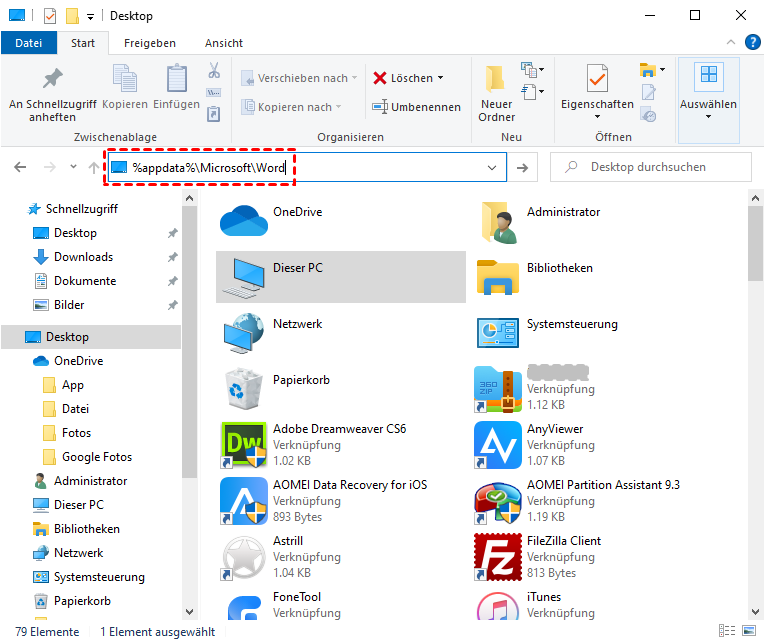This screenshot has width=765, height=644.
Task: Select the Bibliotheken folder icon
Action: click(498, 278)
